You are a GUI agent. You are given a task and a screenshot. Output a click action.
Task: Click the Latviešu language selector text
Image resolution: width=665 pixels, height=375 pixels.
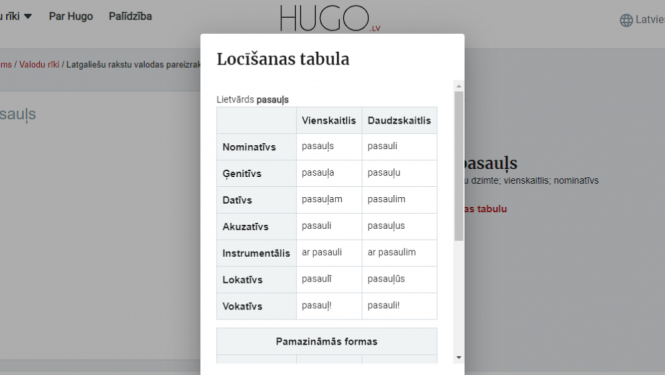click(x=650, y=20)
